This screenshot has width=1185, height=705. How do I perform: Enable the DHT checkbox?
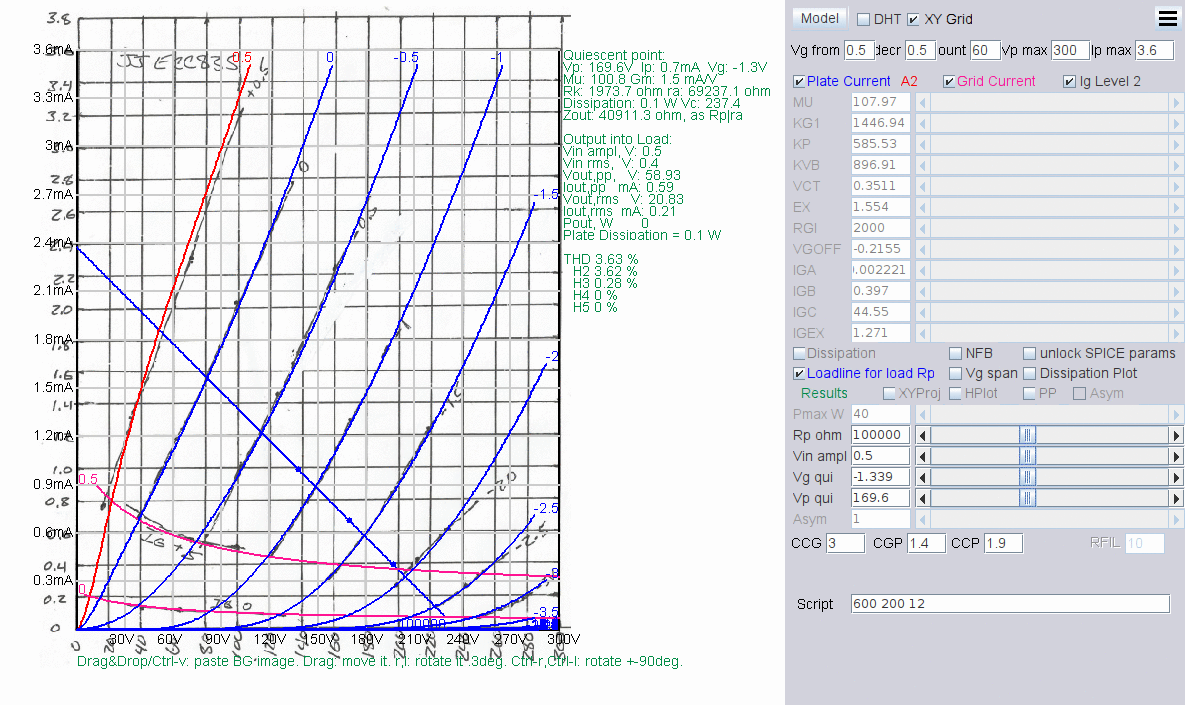[x=863, y=19]
